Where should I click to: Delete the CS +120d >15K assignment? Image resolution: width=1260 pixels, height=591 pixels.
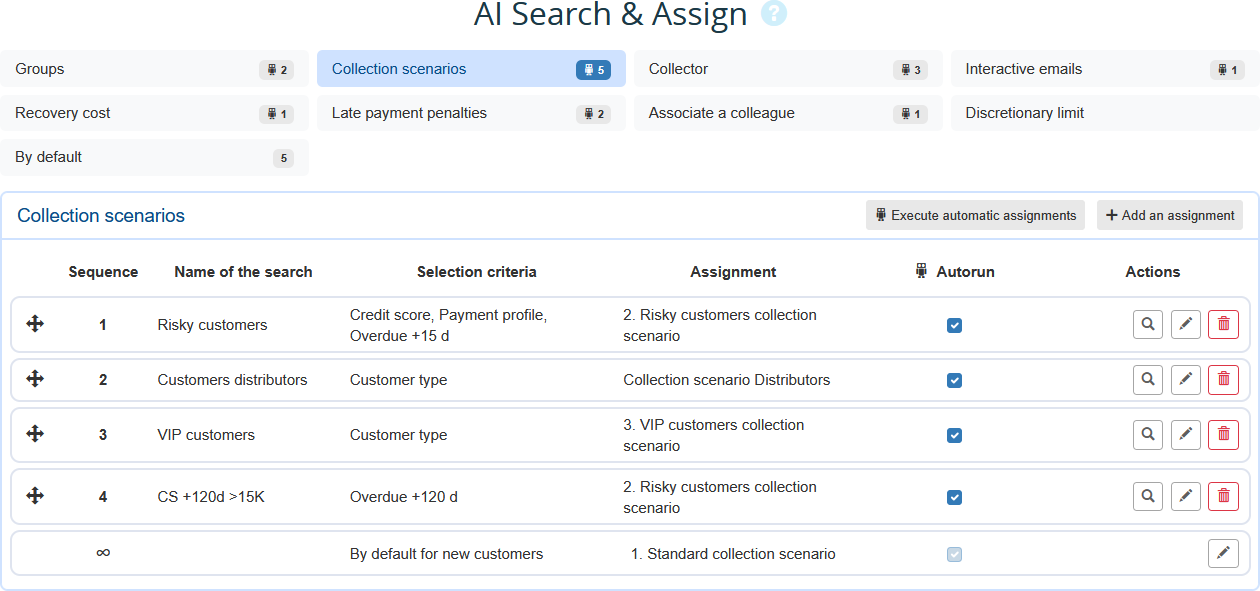(1223, 497)
